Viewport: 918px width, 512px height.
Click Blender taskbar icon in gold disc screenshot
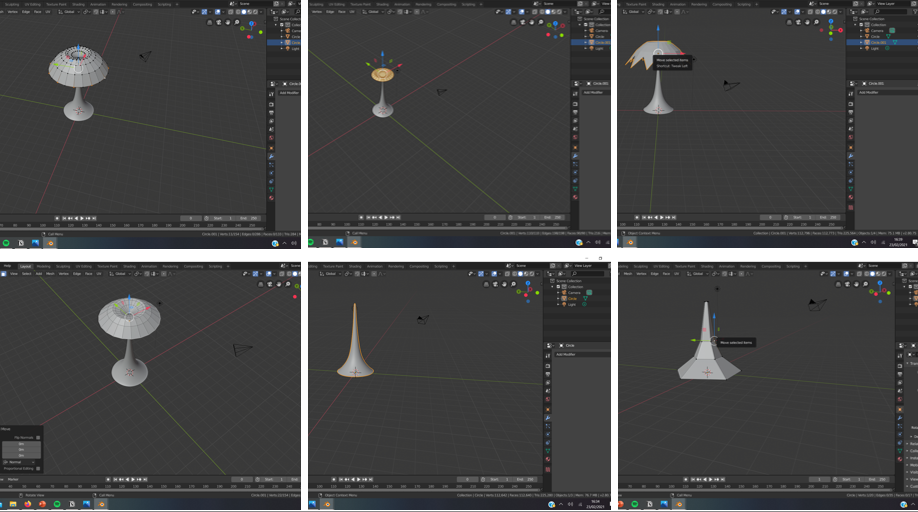point(354,242)
